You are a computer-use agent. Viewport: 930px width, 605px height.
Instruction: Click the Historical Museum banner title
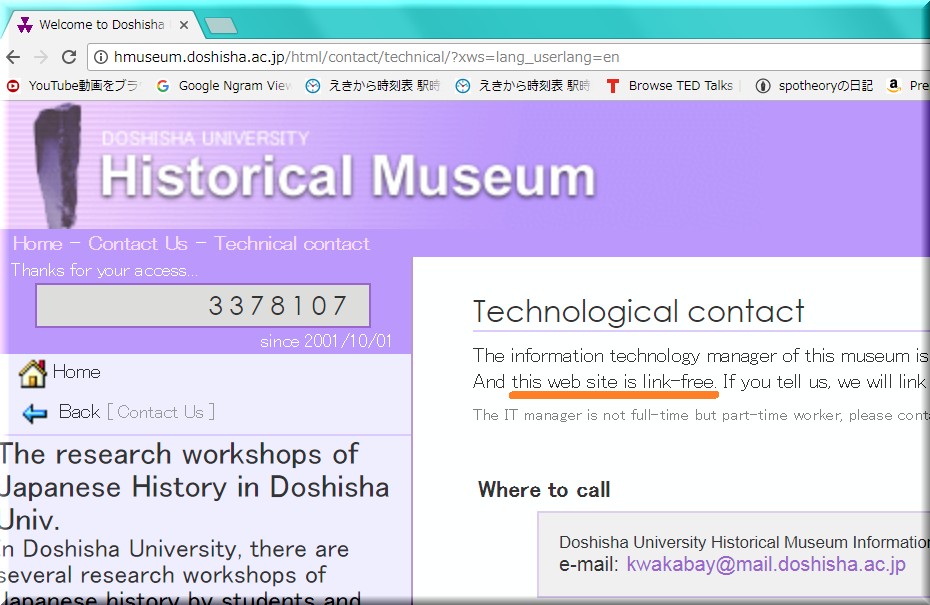point(348,176)
